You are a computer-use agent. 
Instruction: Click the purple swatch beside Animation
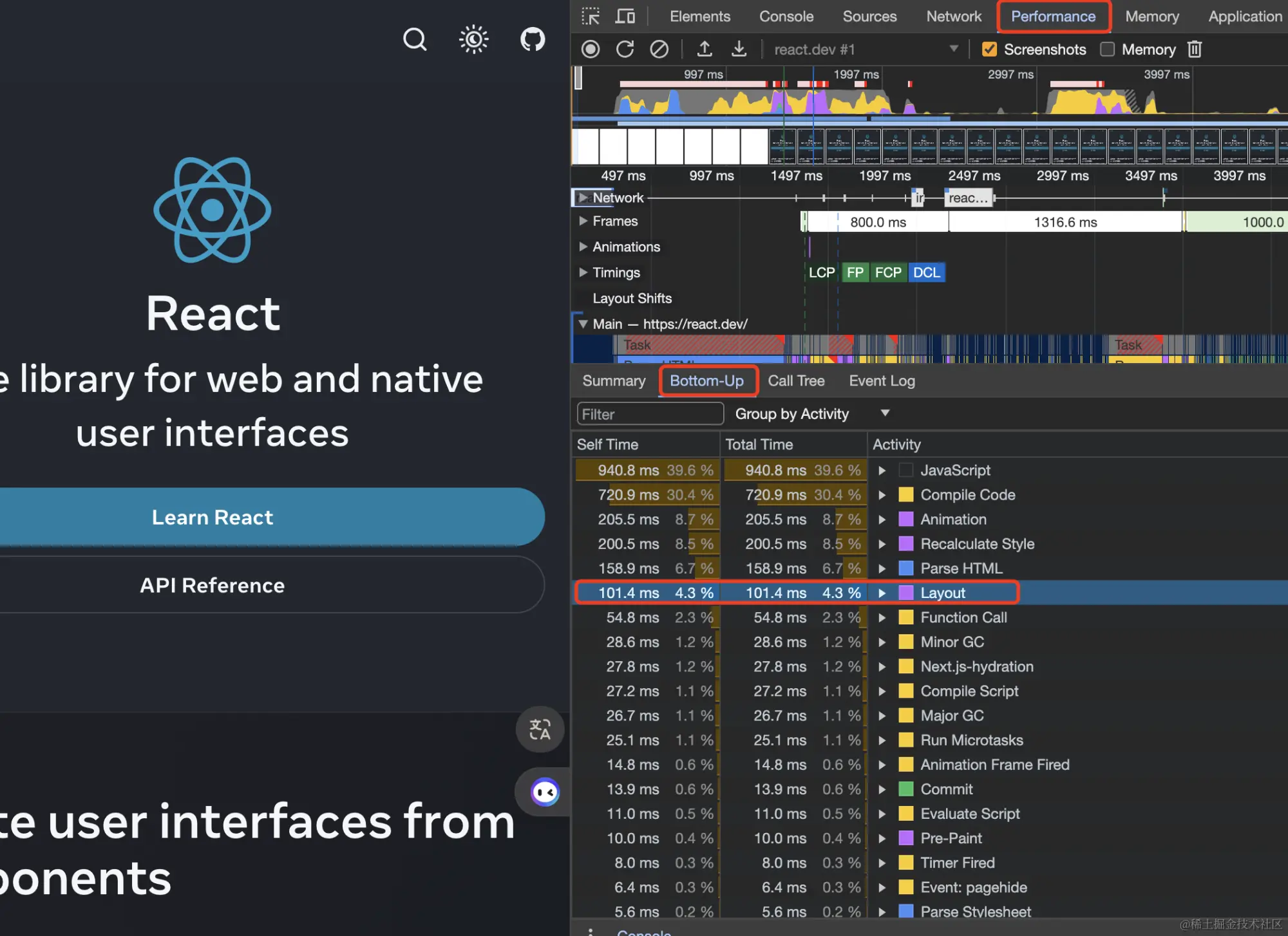coord(906,519)
